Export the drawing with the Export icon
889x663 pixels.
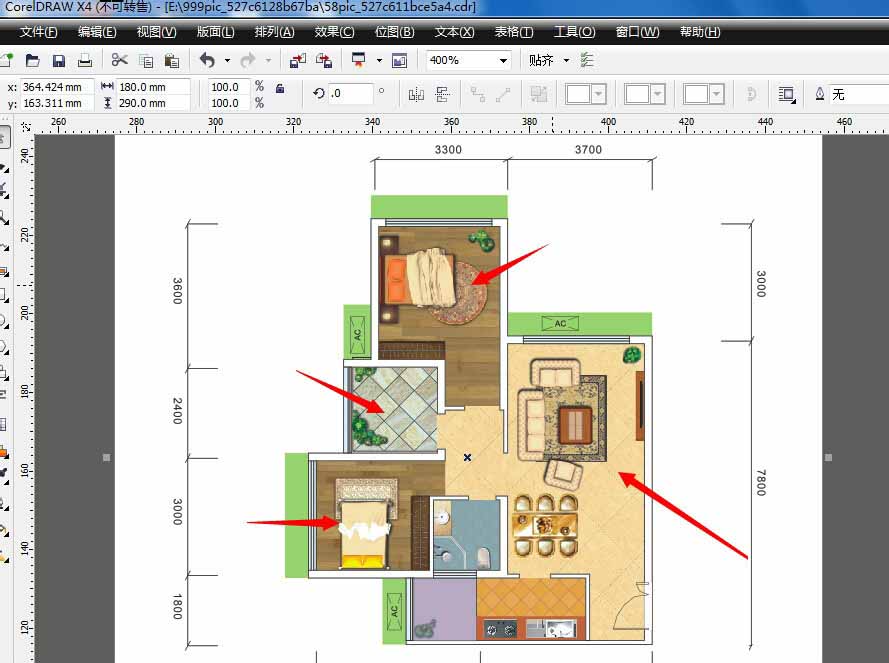pyautogui.click(x=324, y=60)
